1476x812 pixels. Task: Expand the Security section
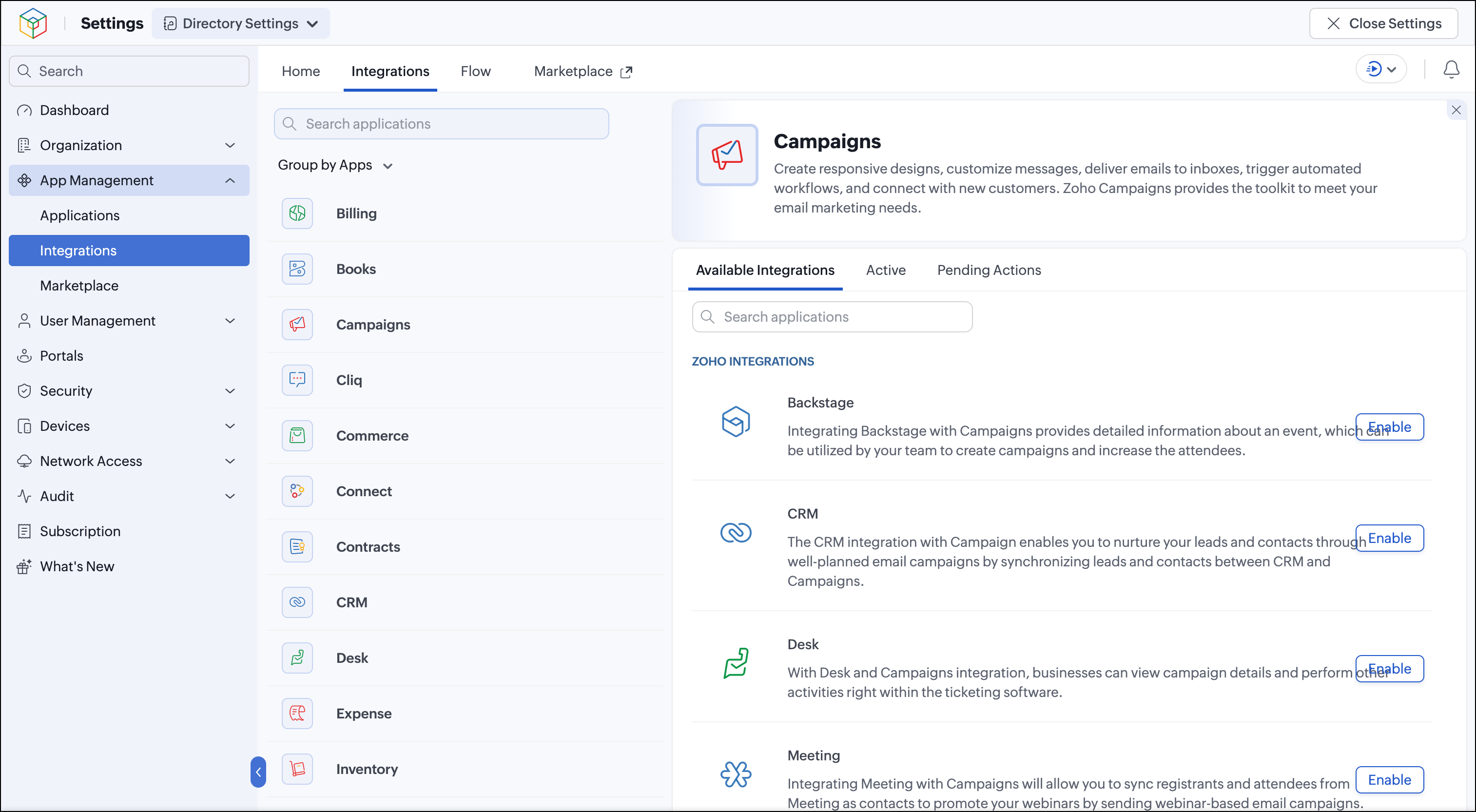[x=230, y=391]
